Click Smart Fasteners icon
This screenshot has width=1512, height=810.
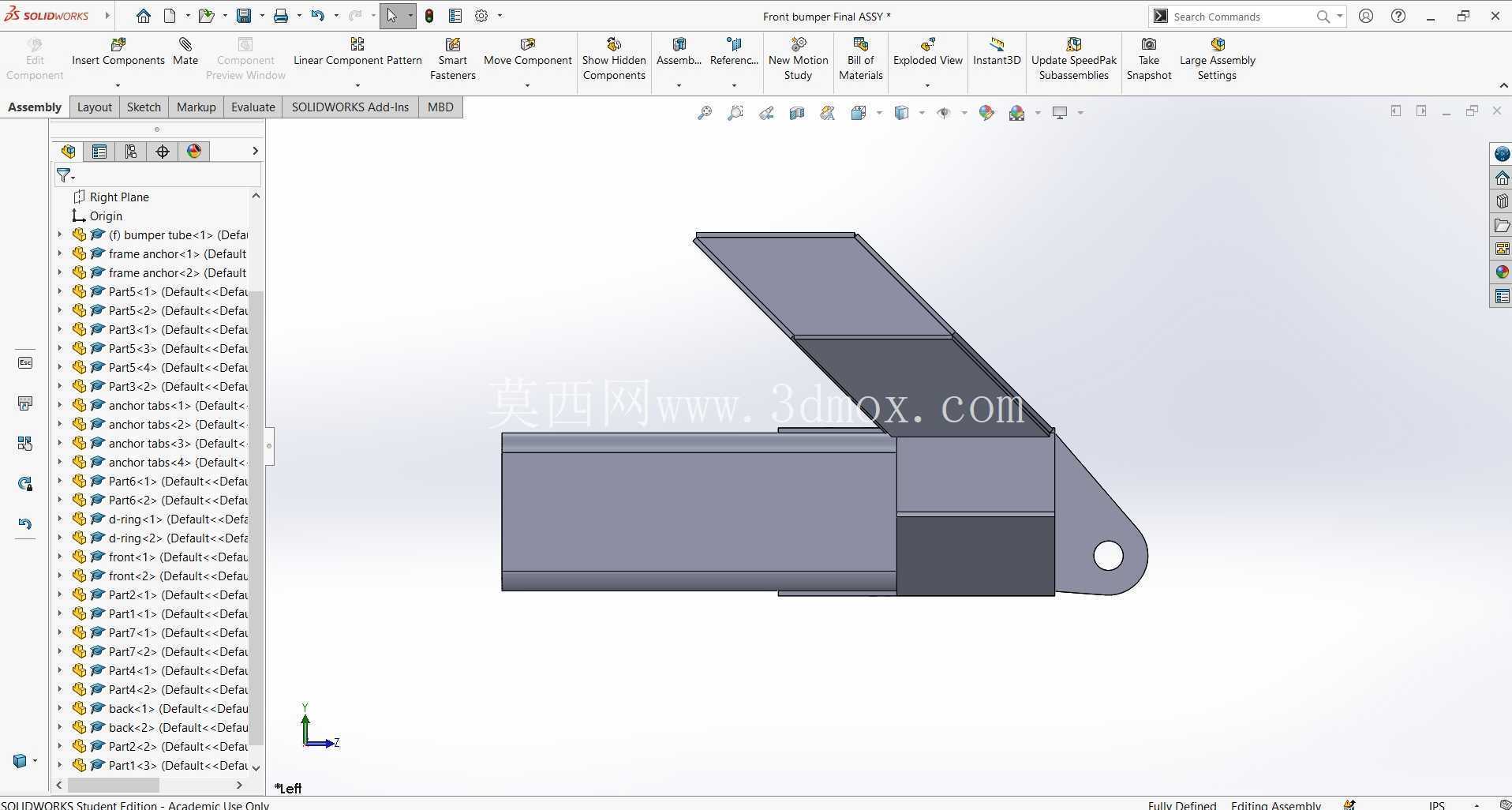[453, 44]
